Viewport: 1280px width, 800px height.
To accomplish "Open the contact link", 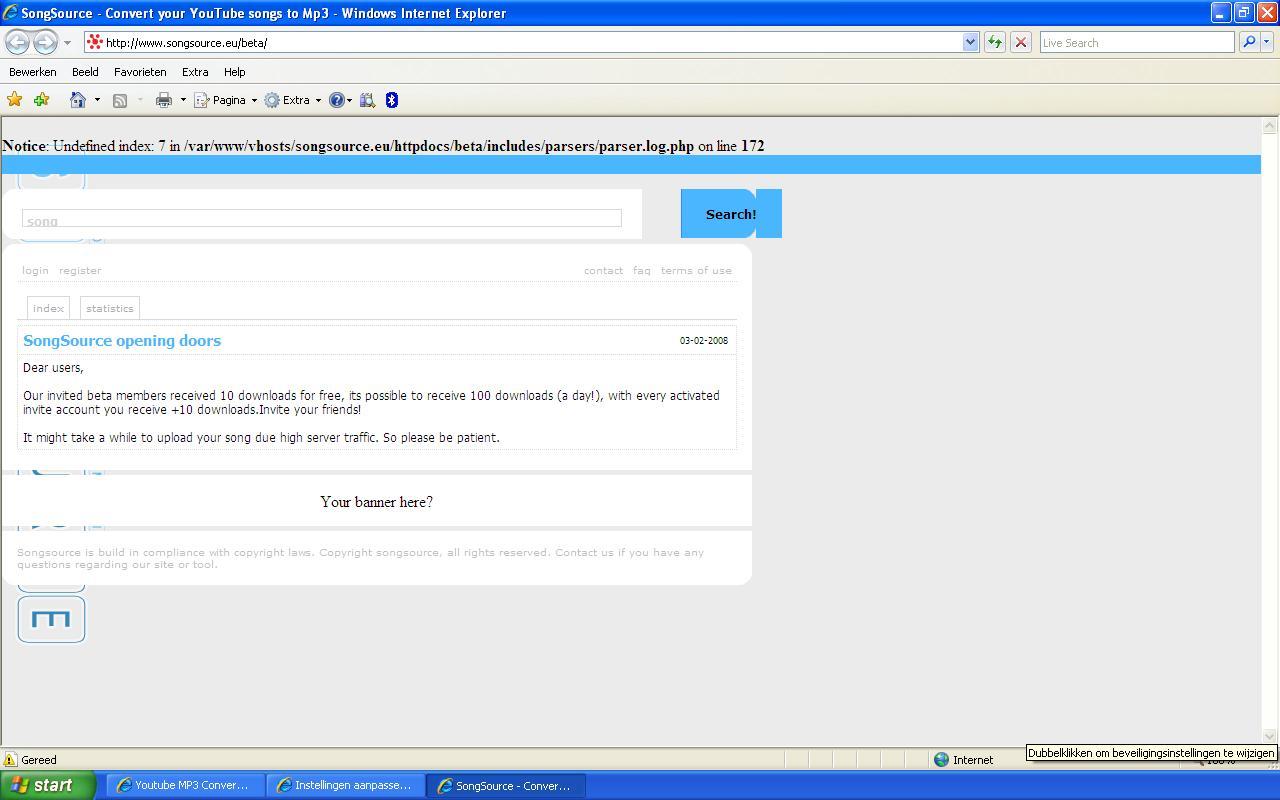I will pos(603,270).
